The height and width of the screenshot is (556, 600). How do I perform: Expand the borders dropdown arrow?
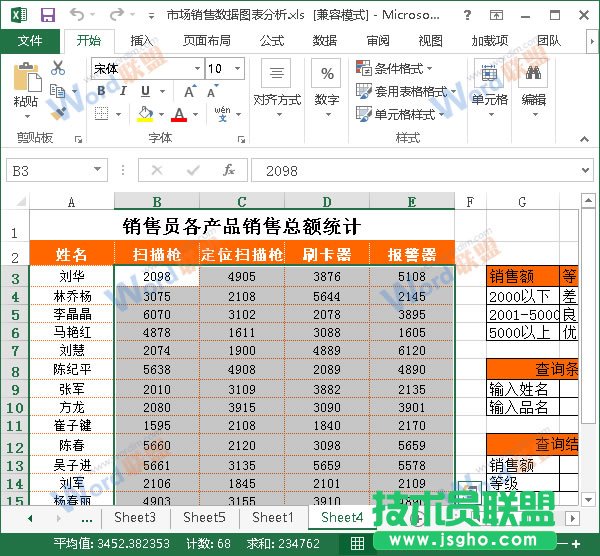click(118, 114)
